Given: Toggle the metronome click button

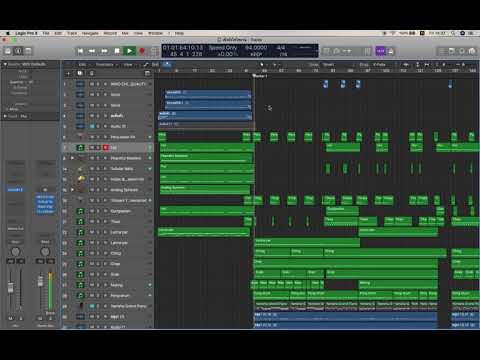Looking at the screenshot, I should [391, 51].
